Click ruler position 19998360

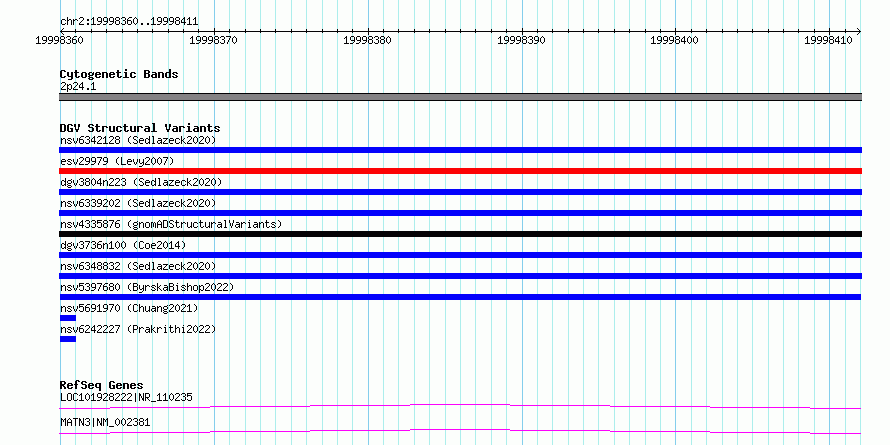point(60,40)
